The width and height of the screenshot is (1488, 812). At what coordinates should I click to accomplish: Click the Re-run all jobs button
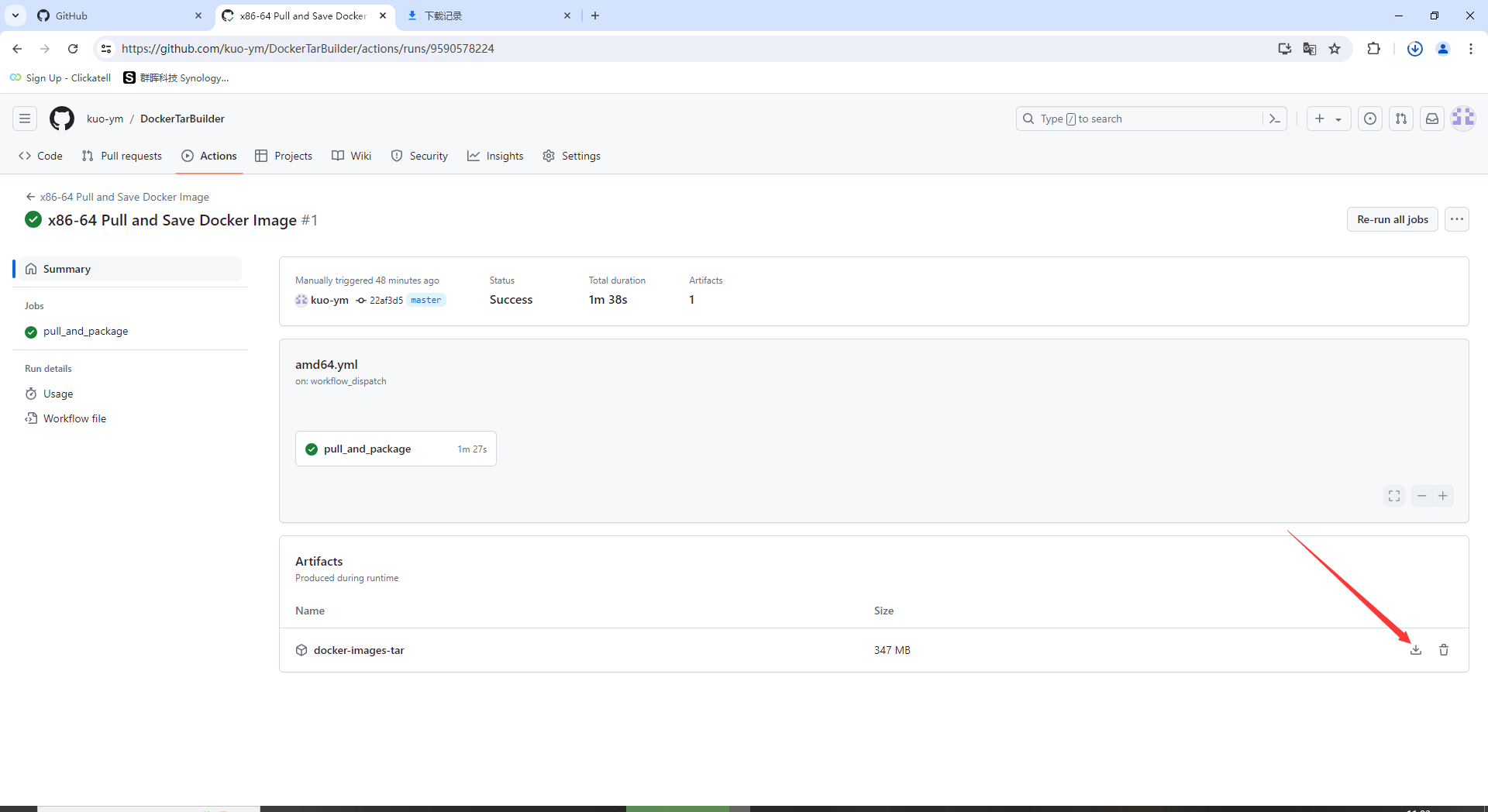pos(1392,219)
